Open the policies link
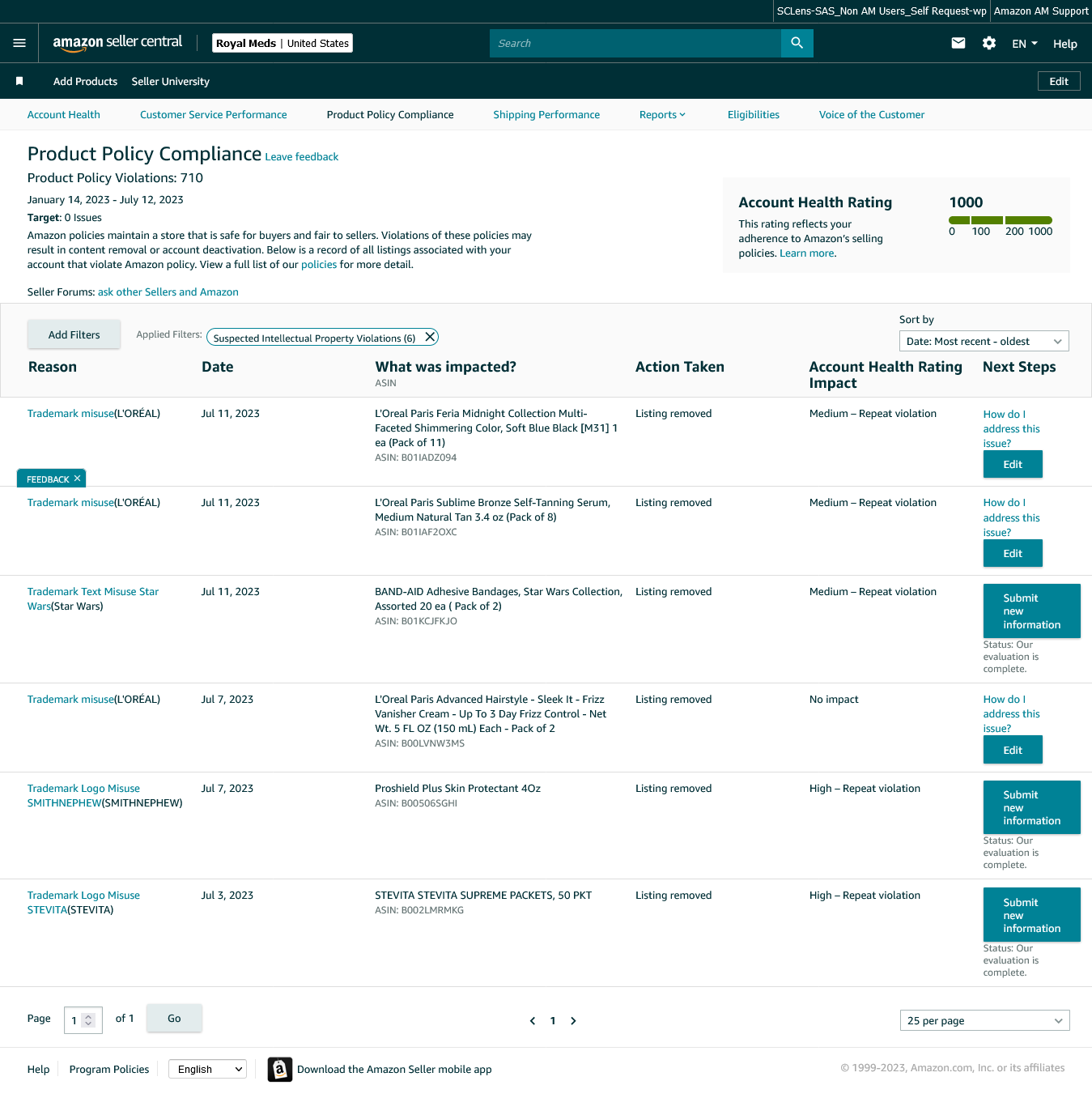Viewport: 1092px width, 1115px height. (x=319, y=265)
